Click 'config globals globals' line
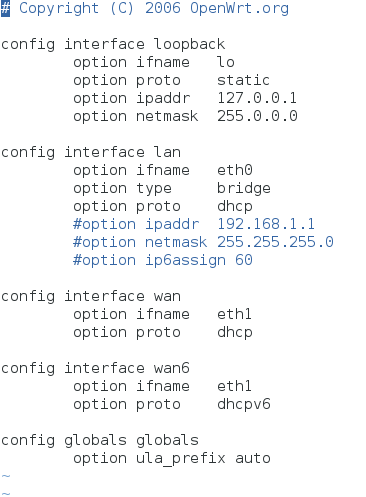This screenshot has height=497, width=366. click(x=100, y=441)
